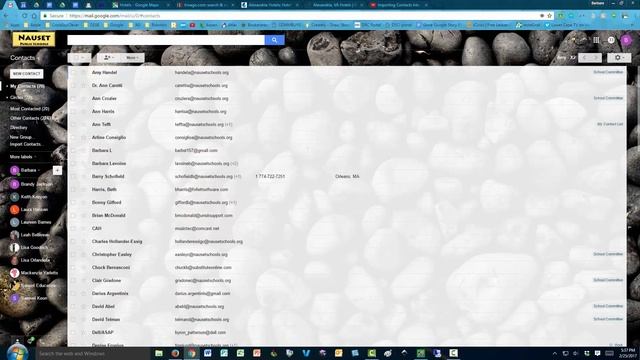Open the Most Contacted group

(29, 109)
